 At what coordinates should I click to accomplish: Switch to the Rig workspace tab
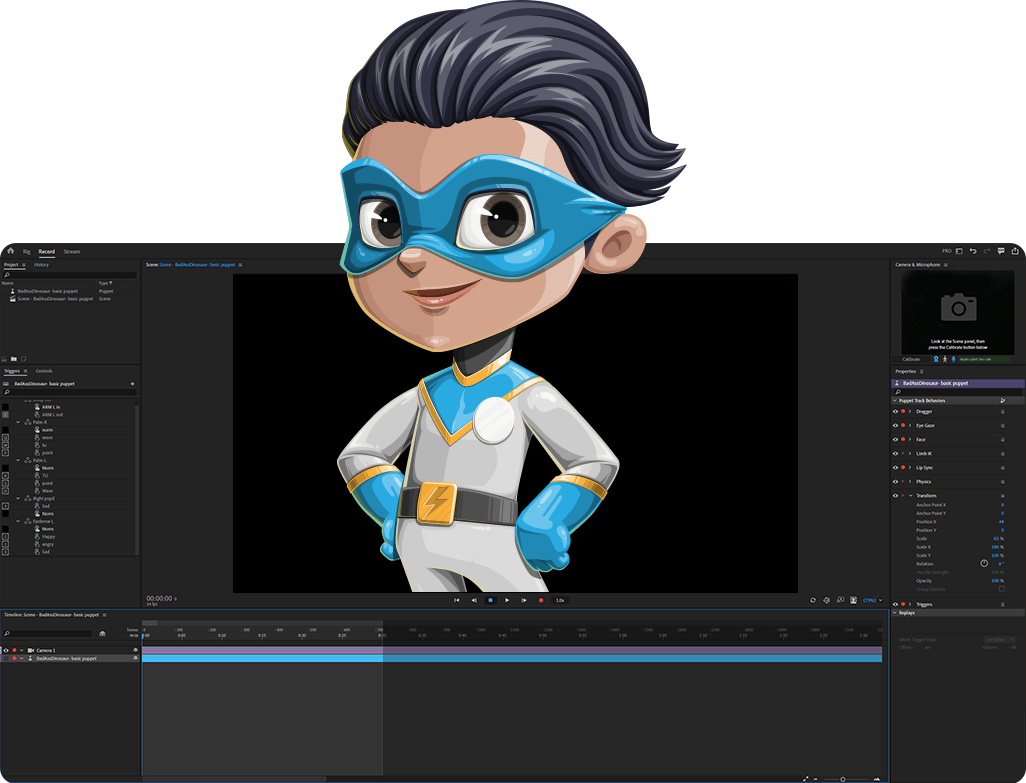tap(27, 251)
